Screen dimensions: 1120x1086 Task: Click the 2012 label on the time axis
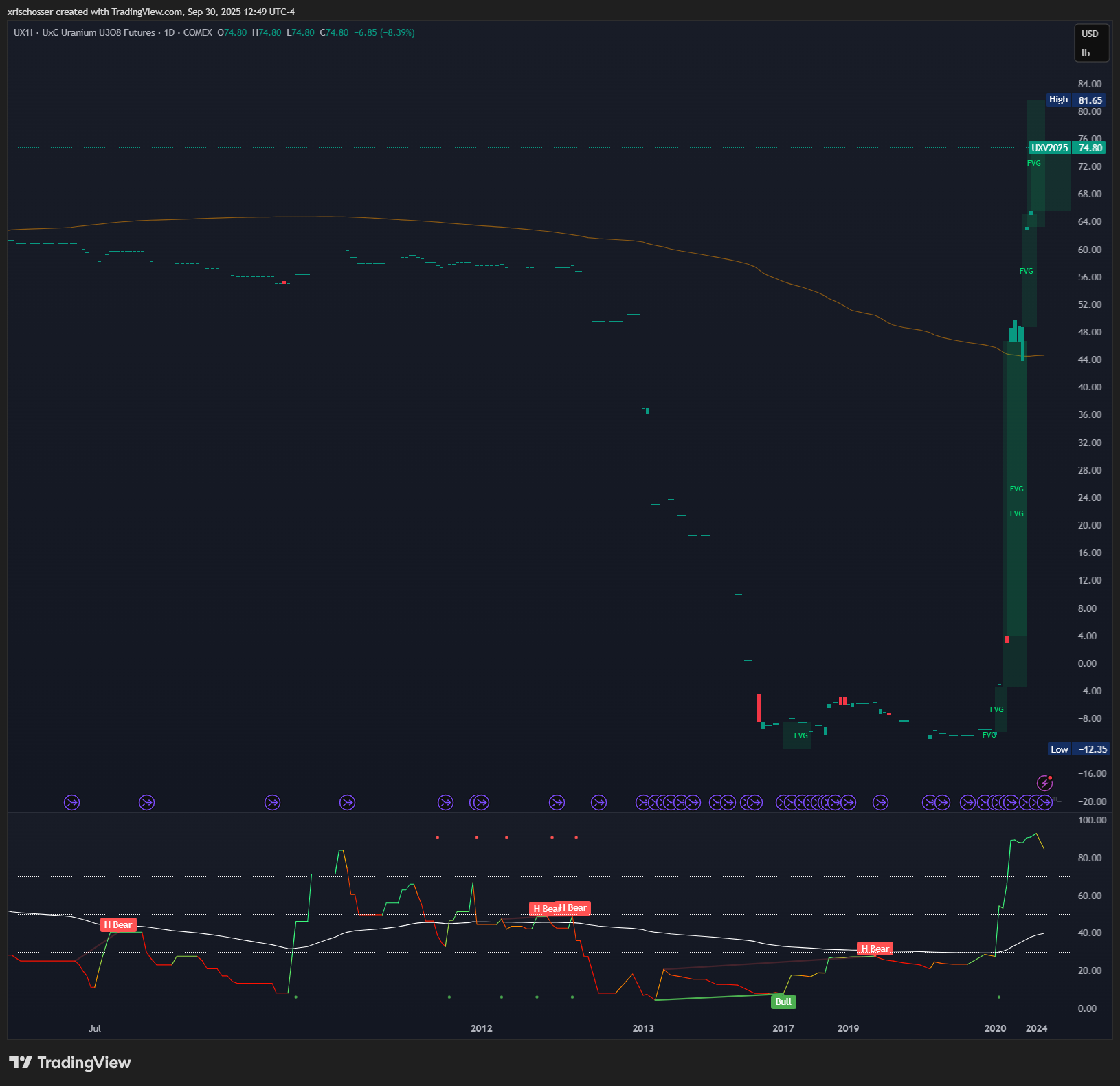coord(482,1028)
